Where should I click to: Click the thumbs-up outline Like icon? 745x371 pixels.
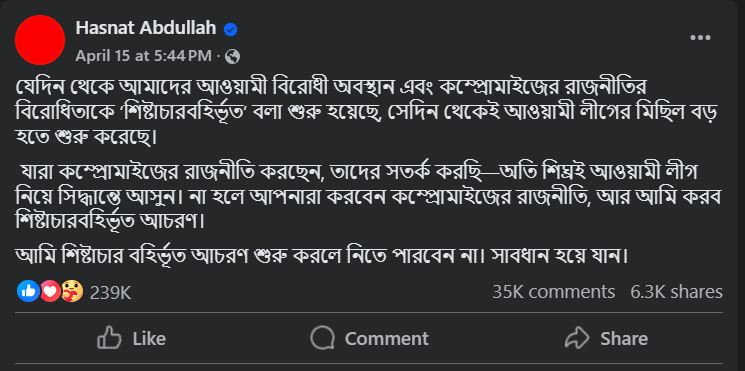(x=109, y=338)
